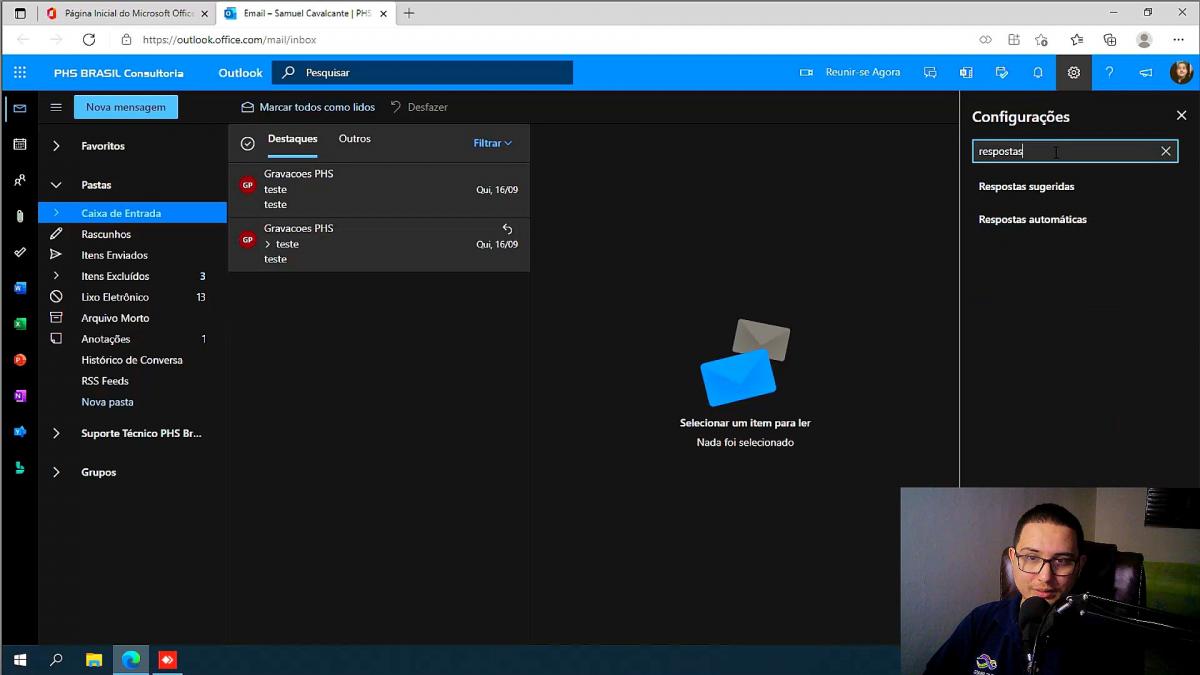Click Nova mensagem button
1200x675 pixels.
pos(126,107)
